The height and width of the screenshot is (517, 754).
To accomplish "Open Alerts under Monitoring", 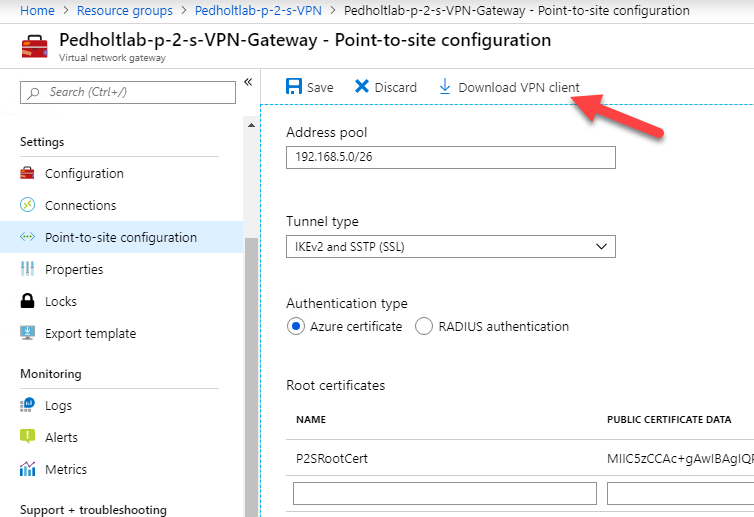I will coord(61,437).
